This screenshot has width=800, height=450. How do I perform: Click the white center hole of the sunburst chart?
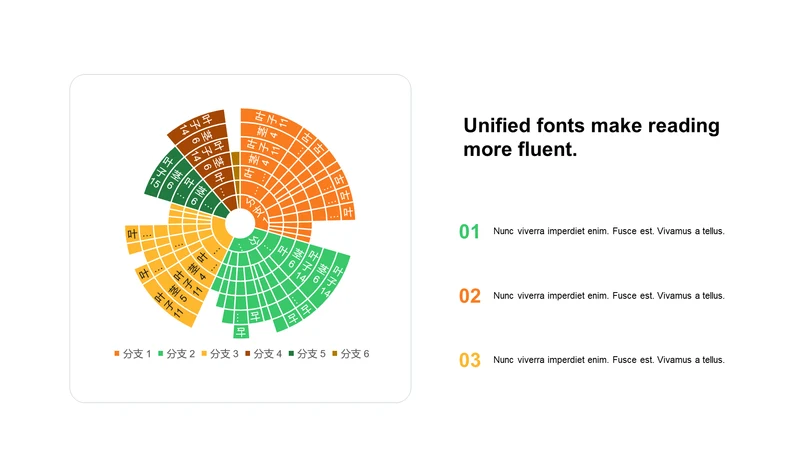(x=240, y=223)
